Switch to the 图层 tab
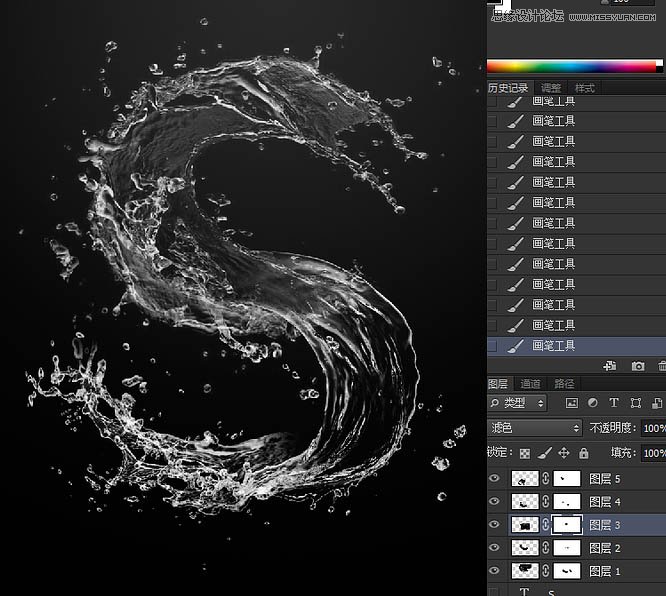Image resolution: width=666 pixels, height=596 pixels. point(498,384)
